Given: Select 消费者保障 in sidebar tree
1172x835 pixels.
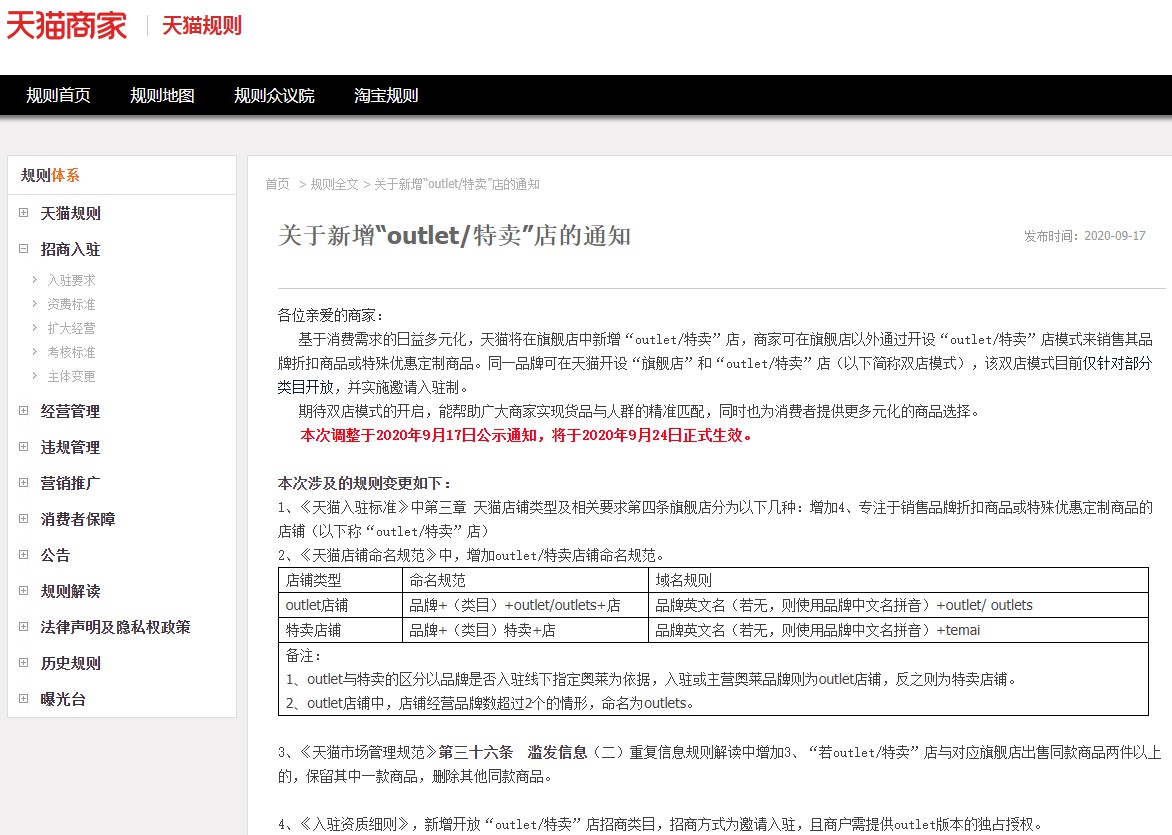Looking at the screenshot, I should pyautogui.click(x=78, y=520).
